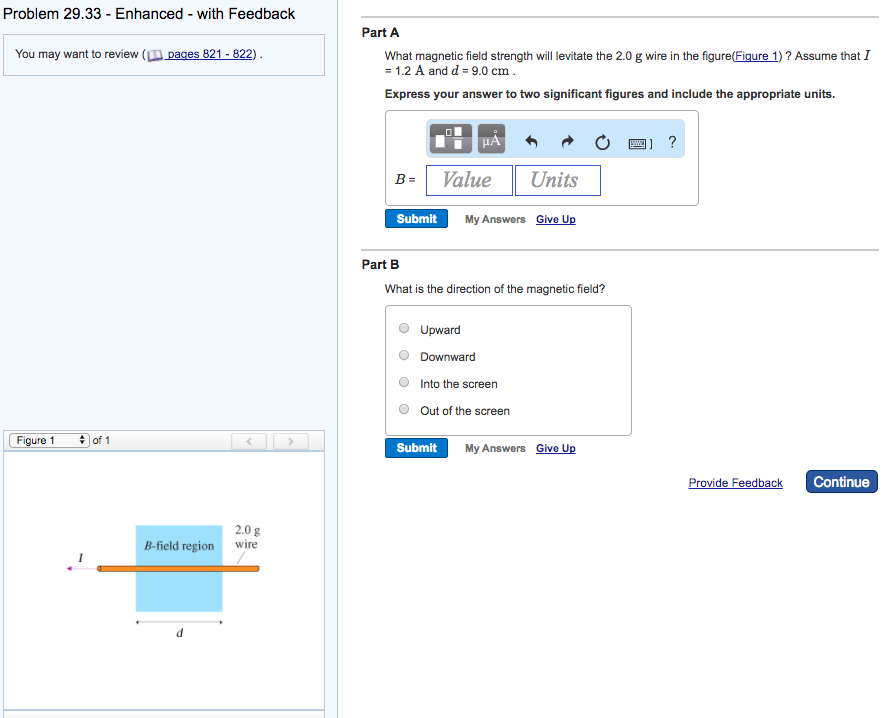Click the right figure navigation arrow
Screen dimensions: 886x718
(x=291, y=440)
